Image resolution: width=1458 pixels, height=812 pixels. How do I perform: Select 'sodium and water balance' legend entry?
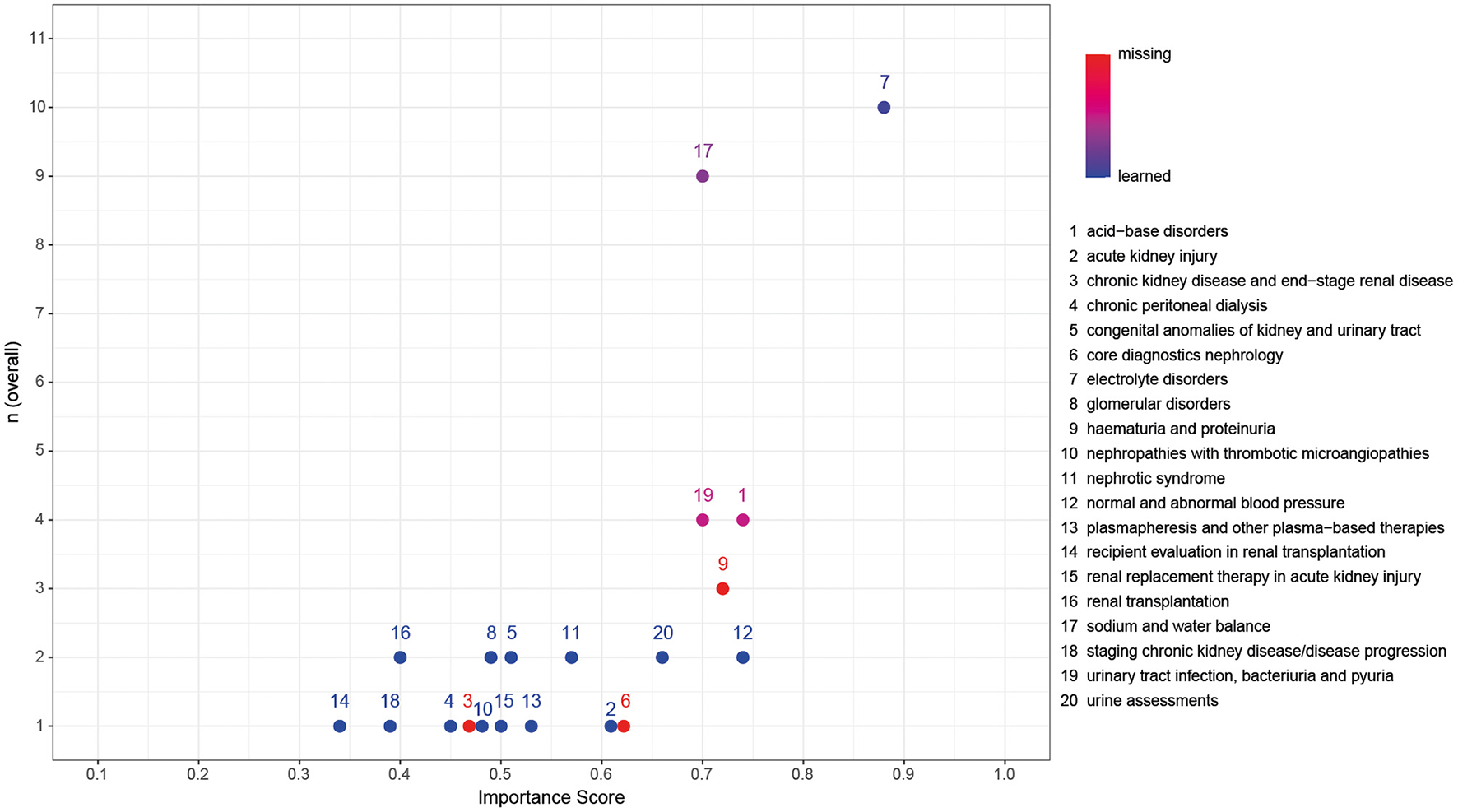[1177, 626]
